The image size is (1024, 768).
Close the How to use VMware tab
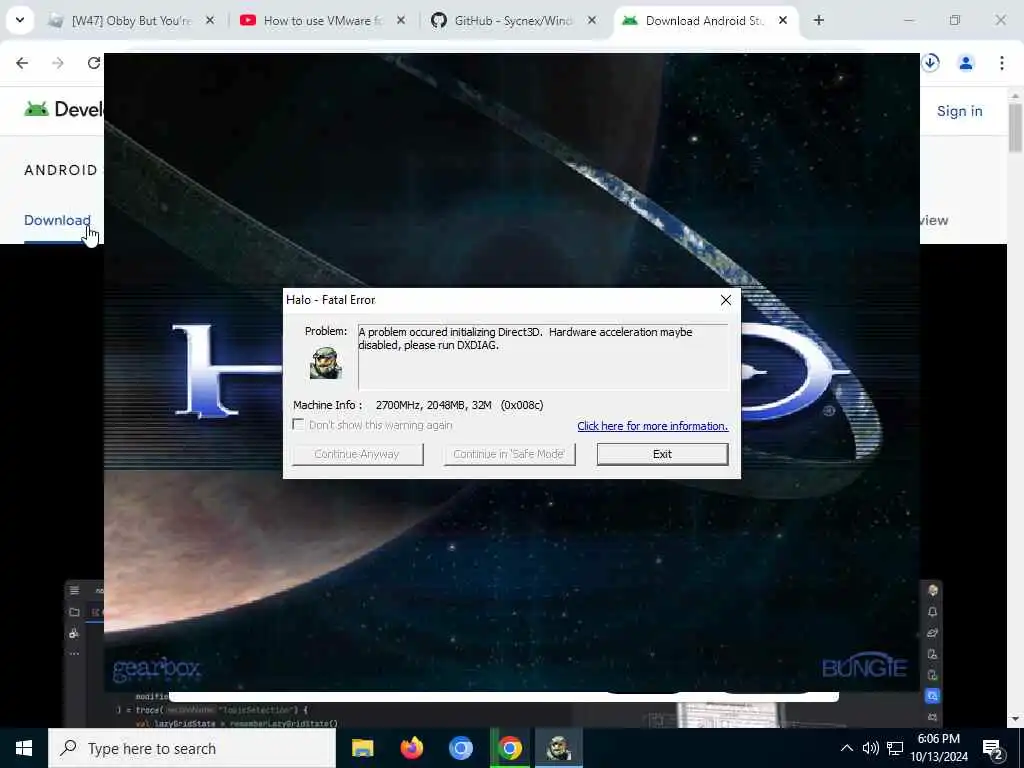tap(401, 21)
